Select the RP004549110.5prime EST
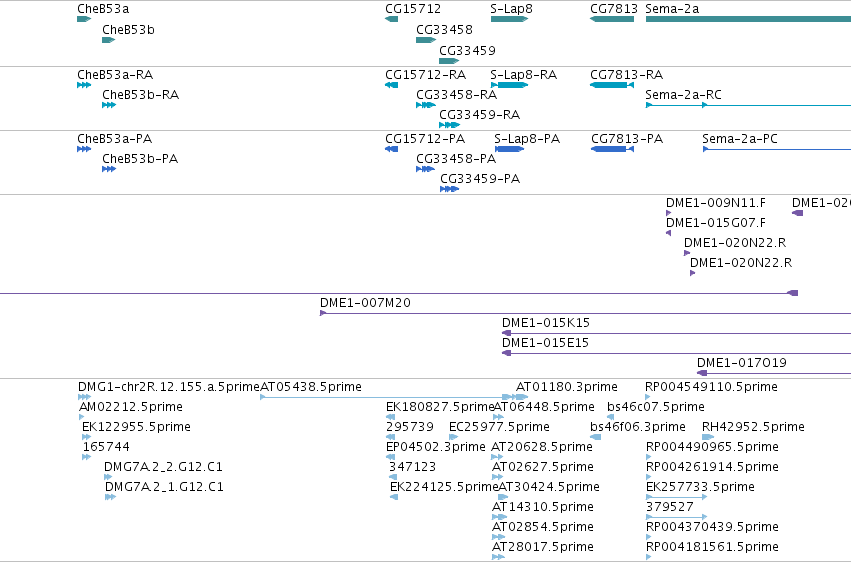Viewport: 851px width, 562px height. (x=647, y=397)
